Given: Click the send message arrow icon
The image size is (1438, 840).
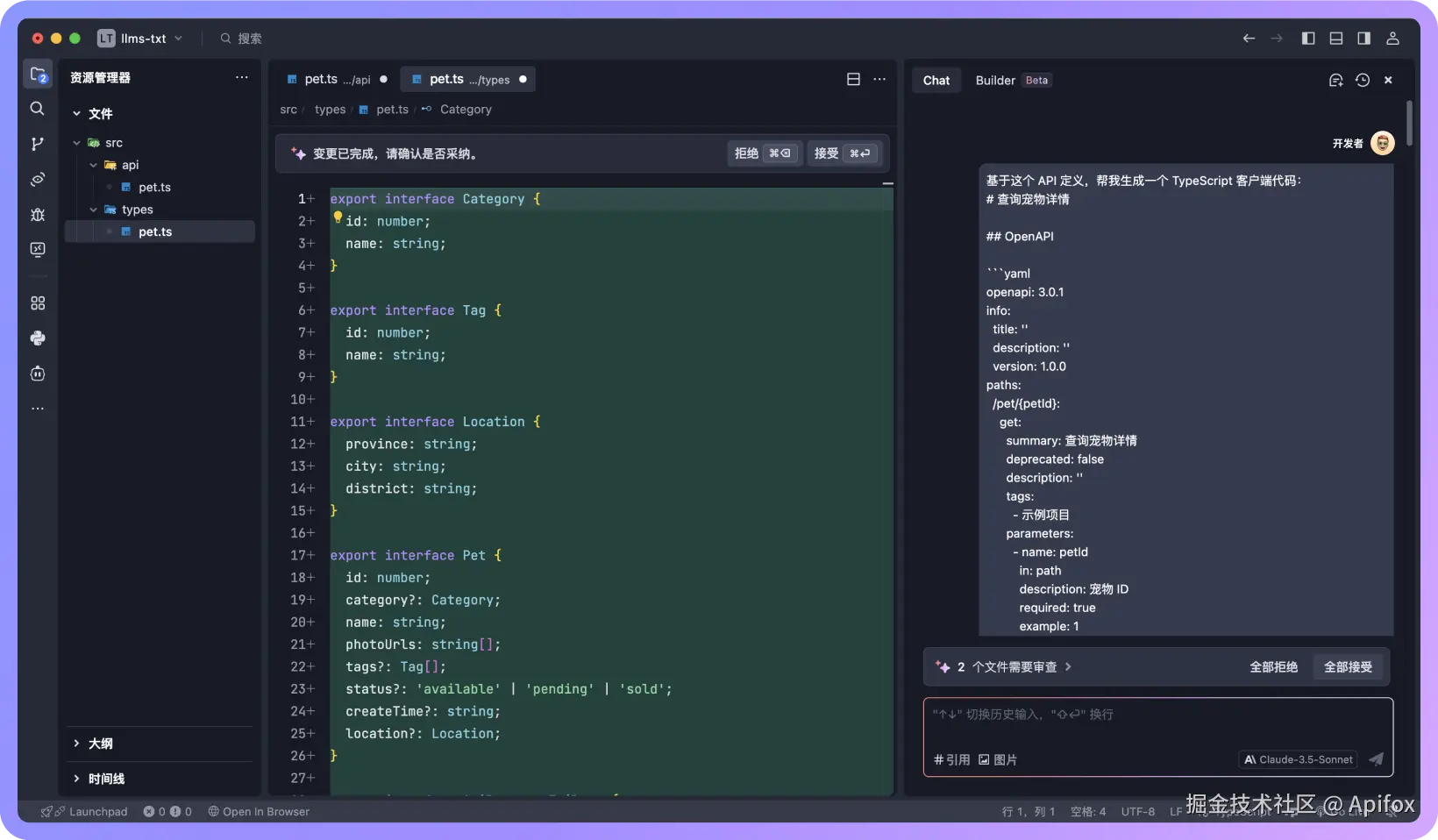Looking at the screenshot, I should coord(1376,759).
